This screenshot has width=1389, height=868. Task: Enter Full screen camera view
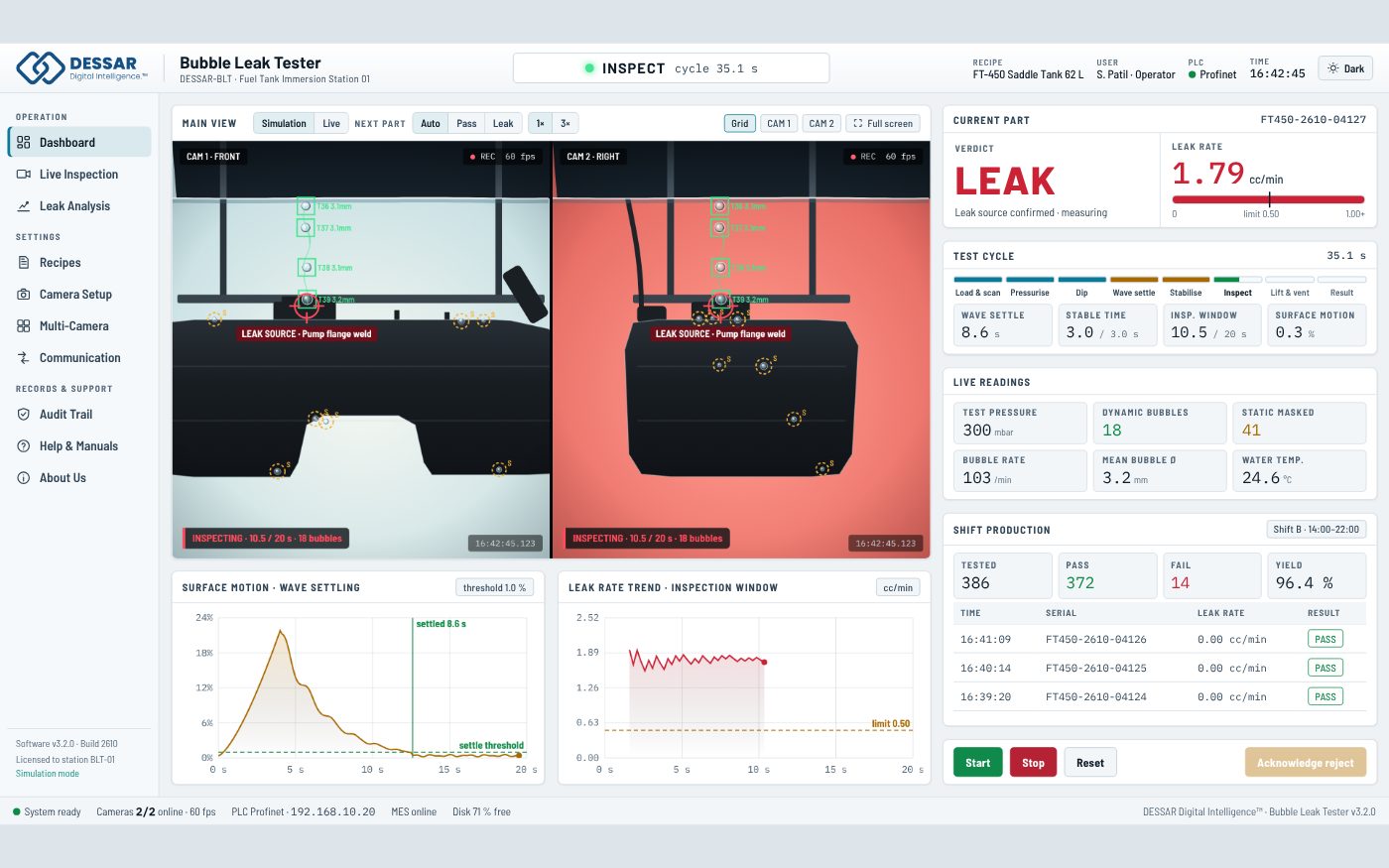pyautogui.click(x=883, y=123)
